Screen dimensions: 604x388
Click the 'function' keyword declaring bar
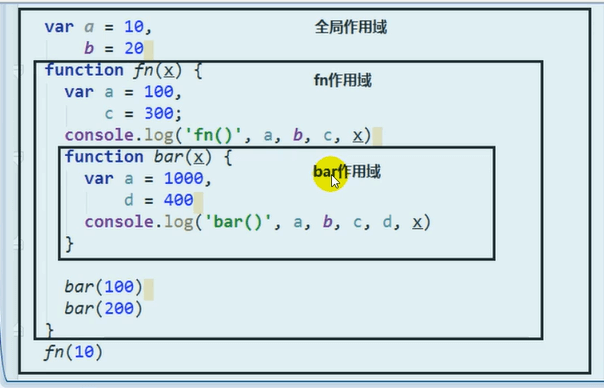click(104, 157)
